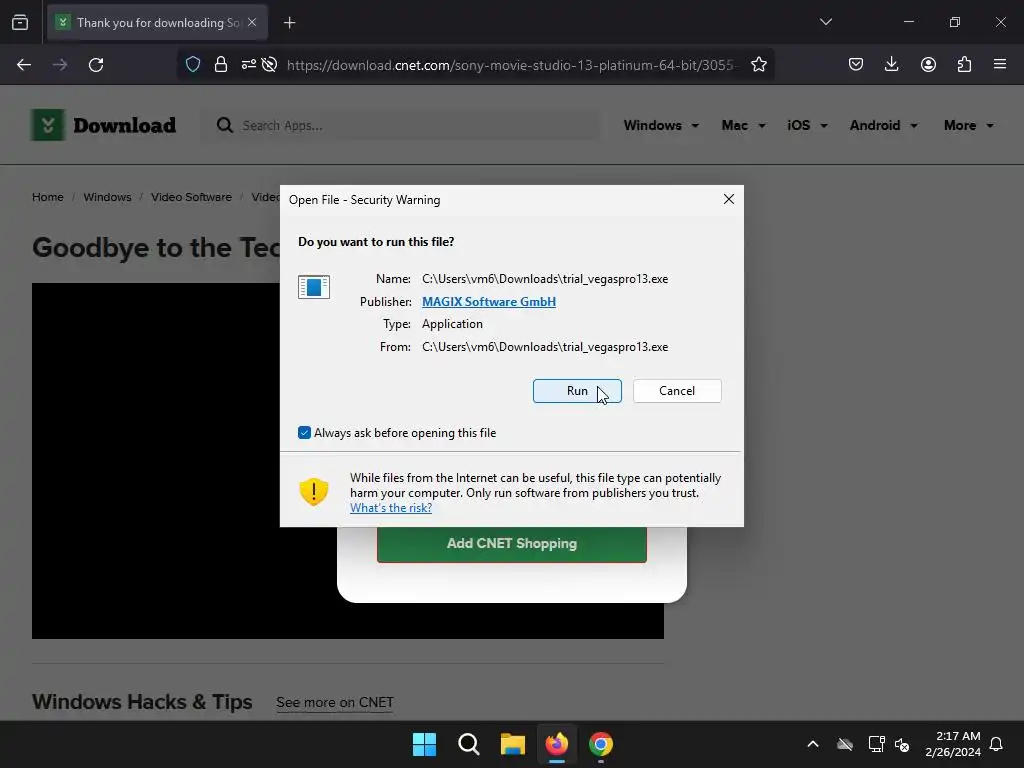
Task: Click the Firefox forward arrow
Action: (x=60, y=65)
